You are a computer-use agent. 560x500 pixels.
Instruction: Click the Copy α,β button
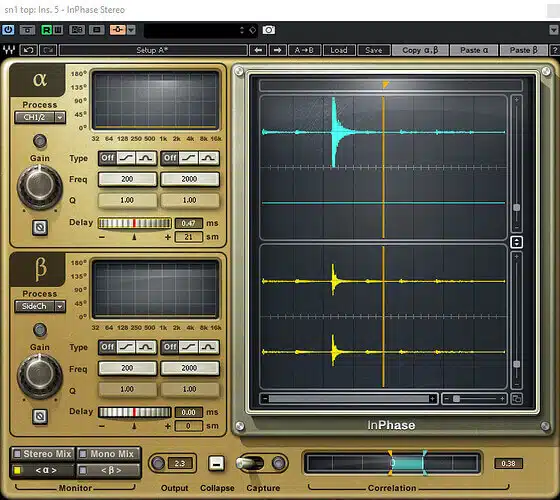420,50
